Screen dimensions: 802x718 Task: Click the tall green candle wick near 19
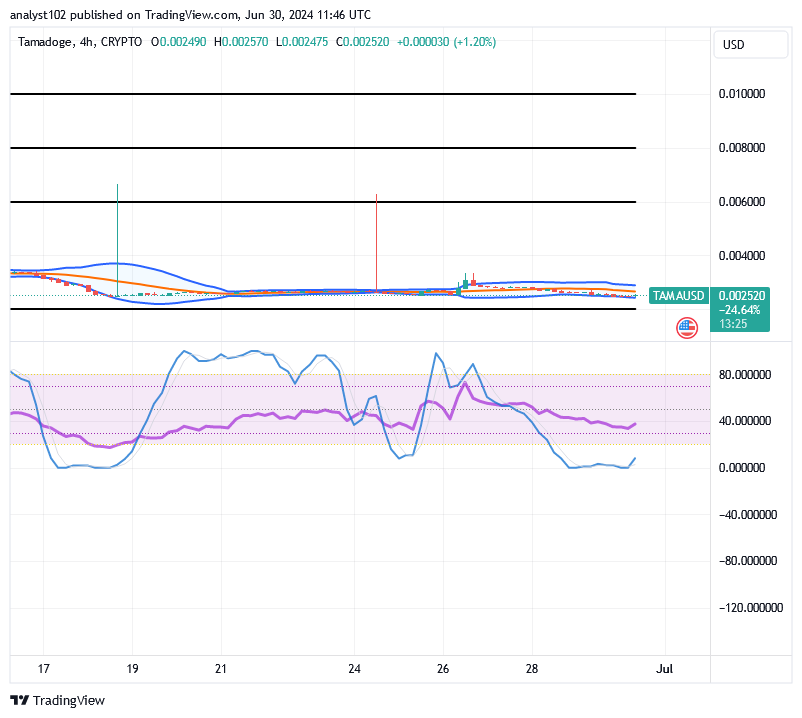[x=118, y=239]
